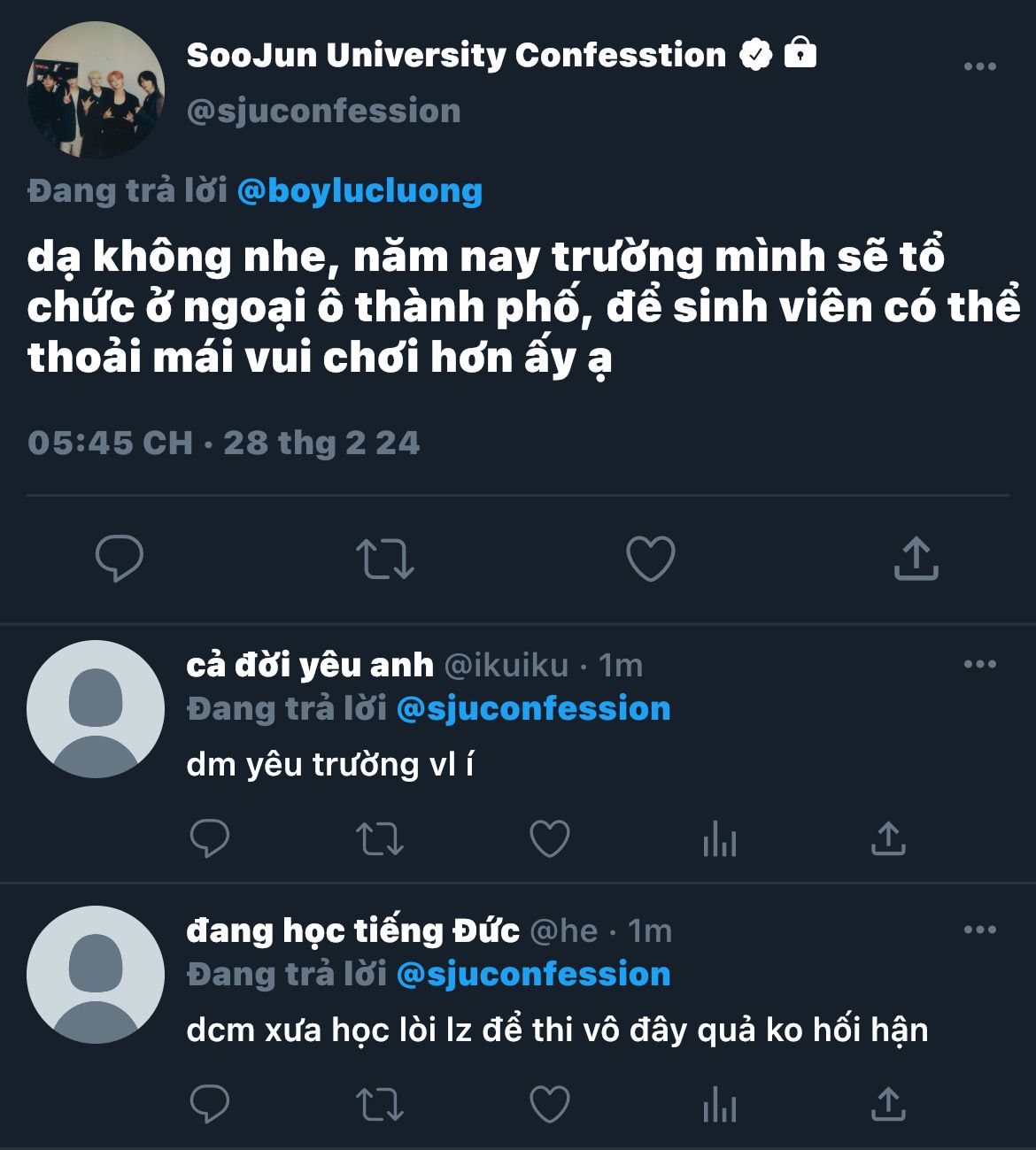Screen dimensions: 1036x1150
Task: Retweet the "đang học tiếng Đức" comment
Action: tap(379, 1104)
